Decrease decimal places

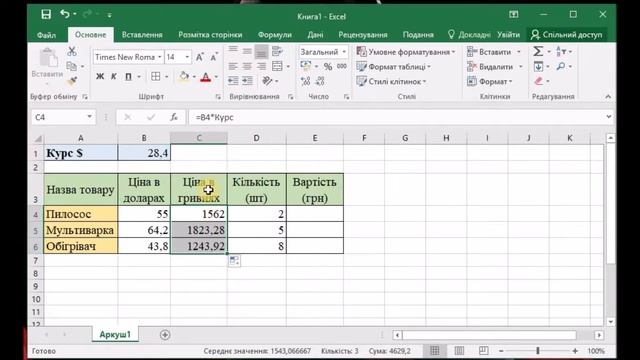click(x=320, y=81)
